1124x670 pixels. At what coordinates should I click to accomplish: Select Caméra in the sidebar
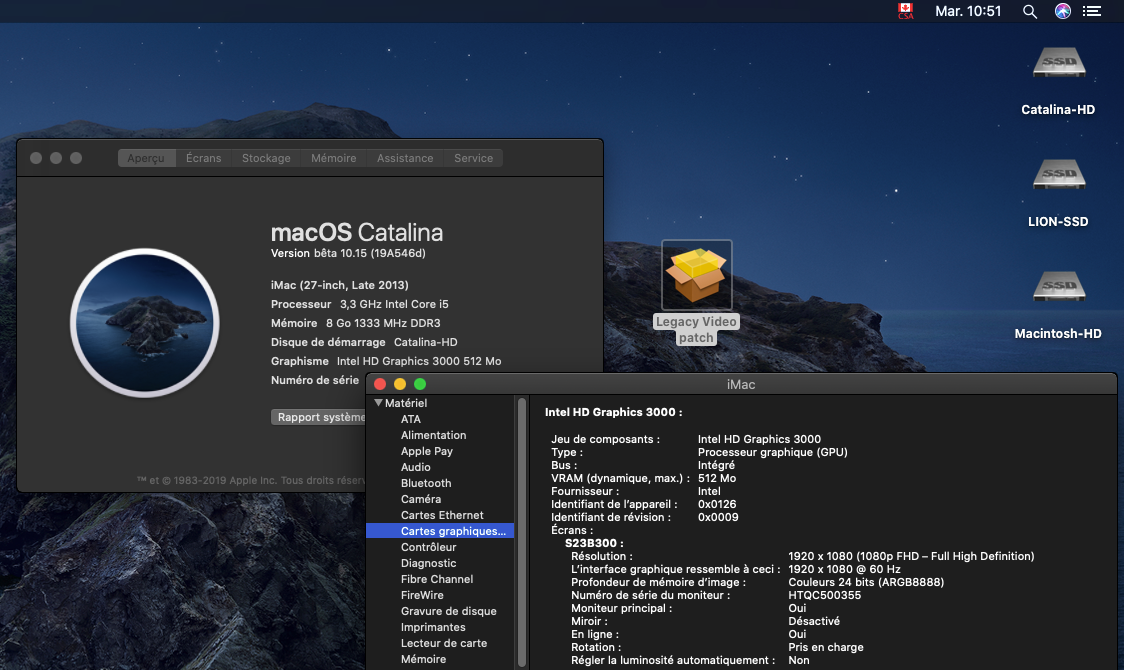coord(421,499)
